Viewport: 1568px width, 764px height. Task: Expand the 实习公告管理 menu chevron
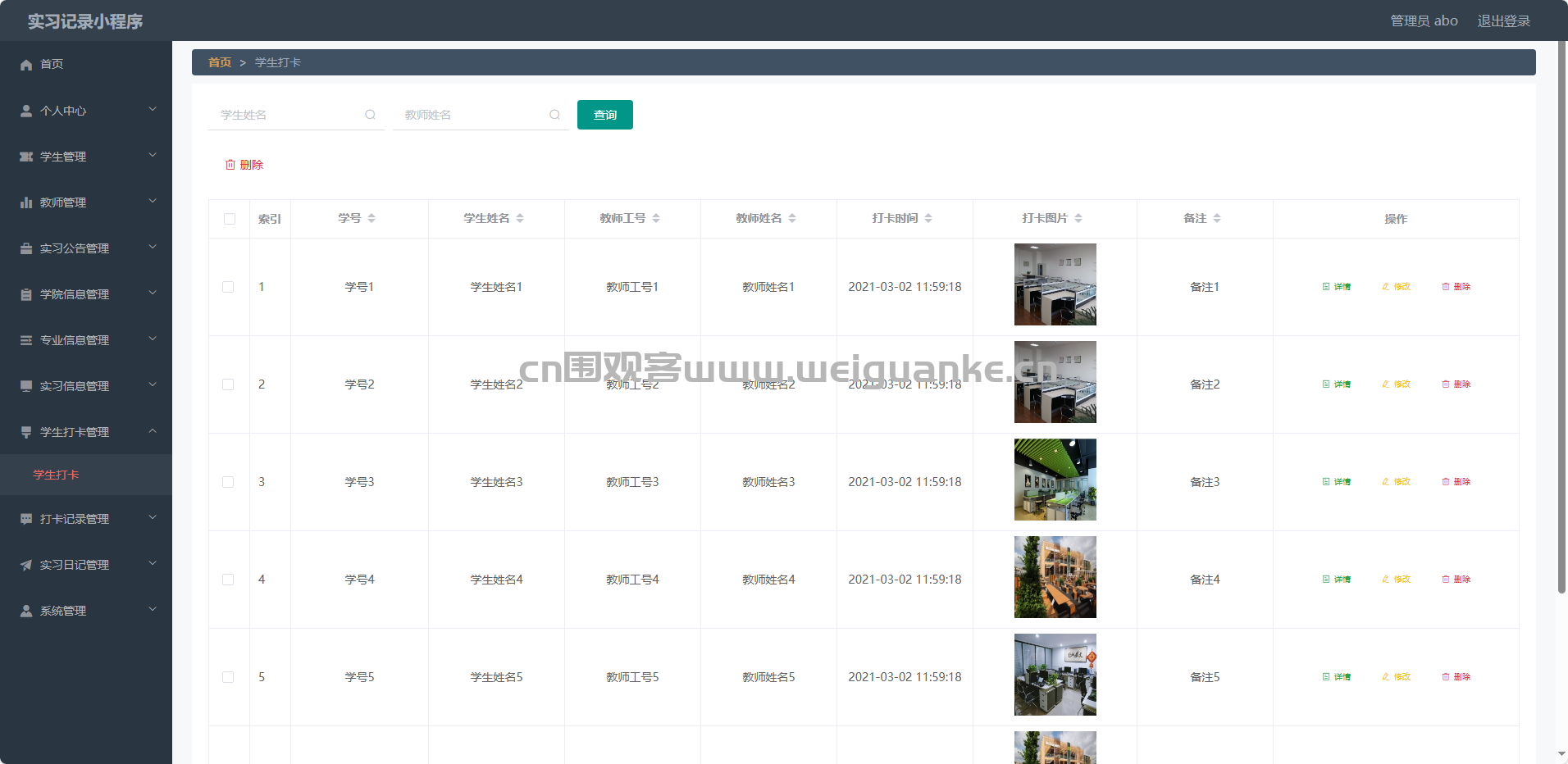point(153,247)
